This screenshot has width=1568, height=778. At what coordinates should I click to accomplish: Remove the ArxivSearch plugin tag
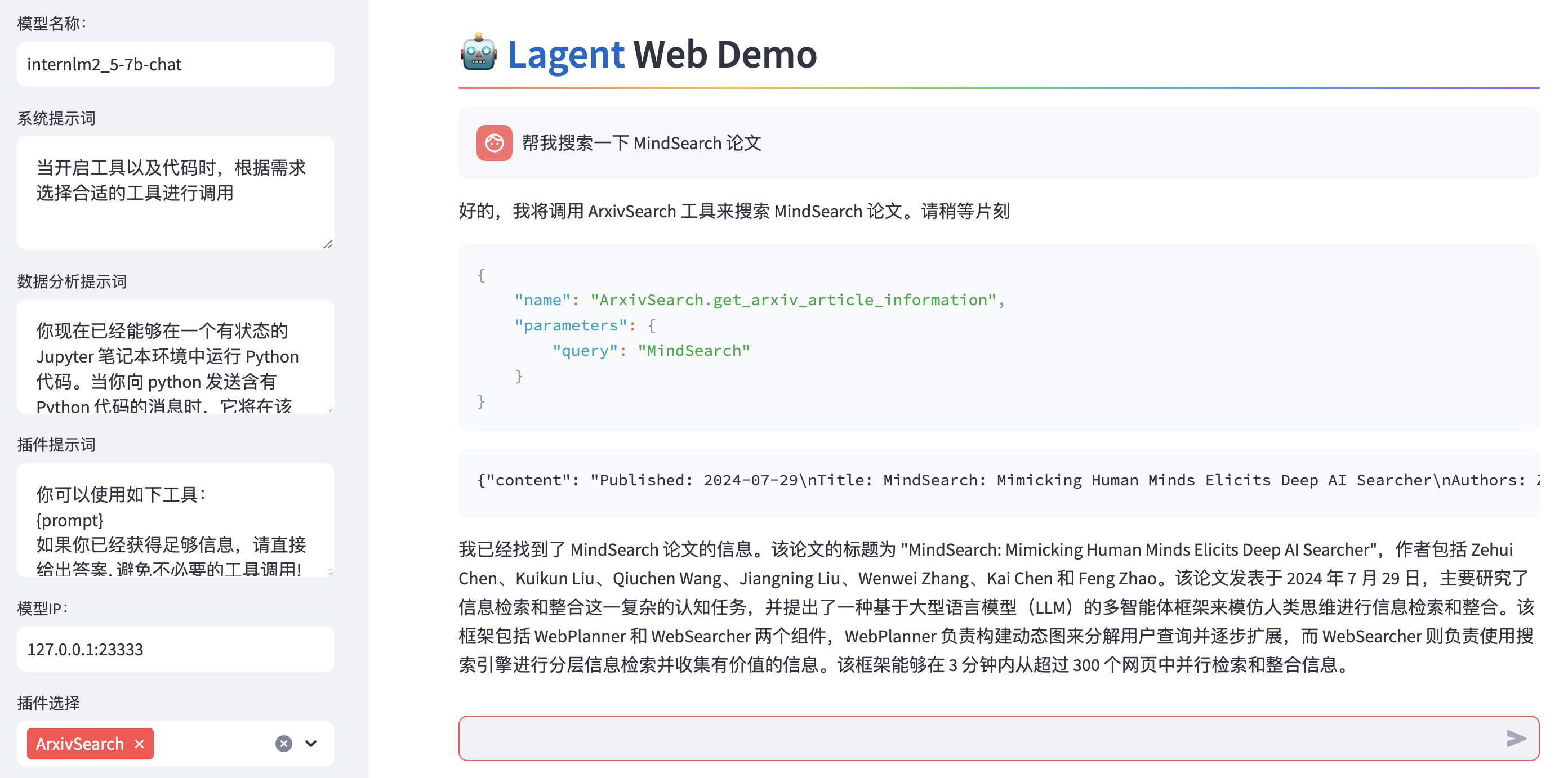139,743
